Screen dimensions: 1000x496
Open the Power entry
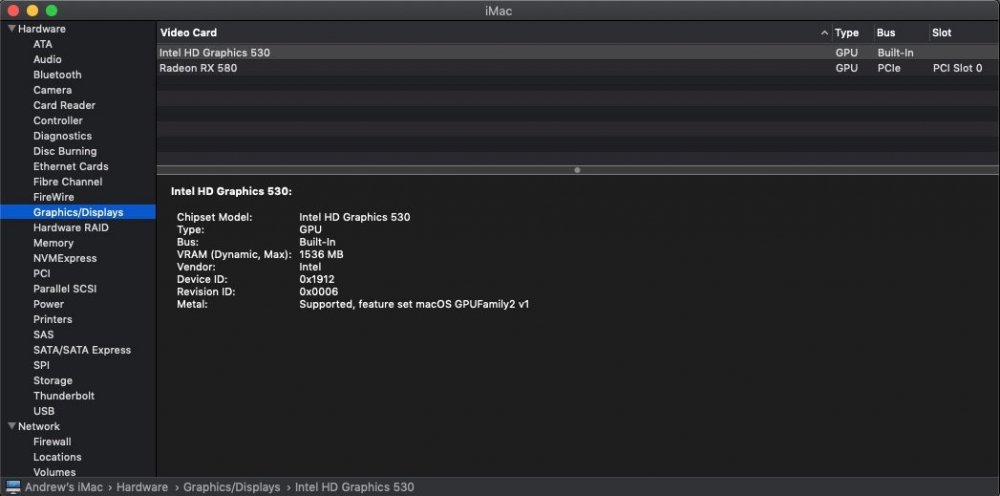pyautogui.click(x=48, y=304)
